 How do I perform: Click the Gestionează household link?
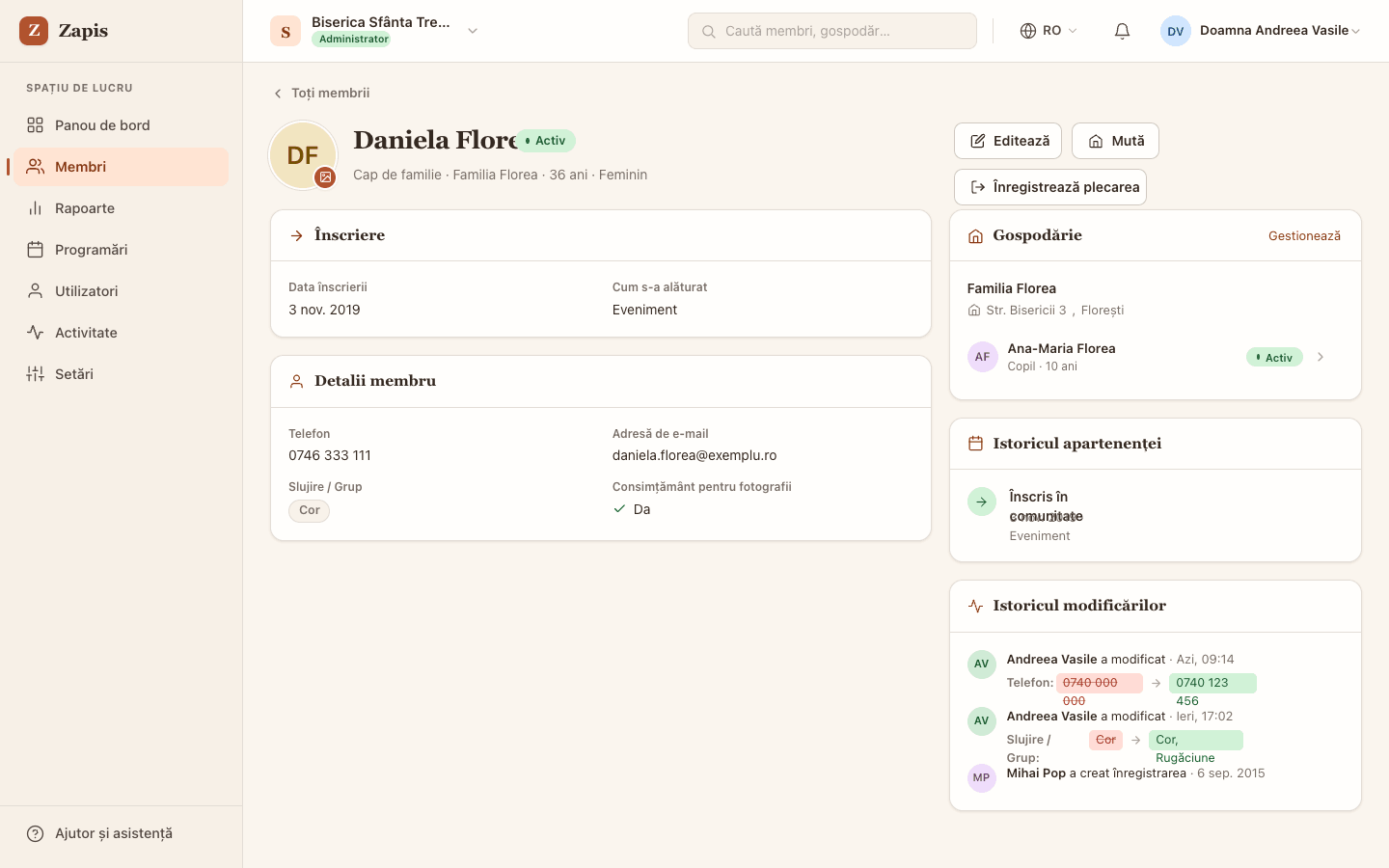click(x=1304, y=235)
